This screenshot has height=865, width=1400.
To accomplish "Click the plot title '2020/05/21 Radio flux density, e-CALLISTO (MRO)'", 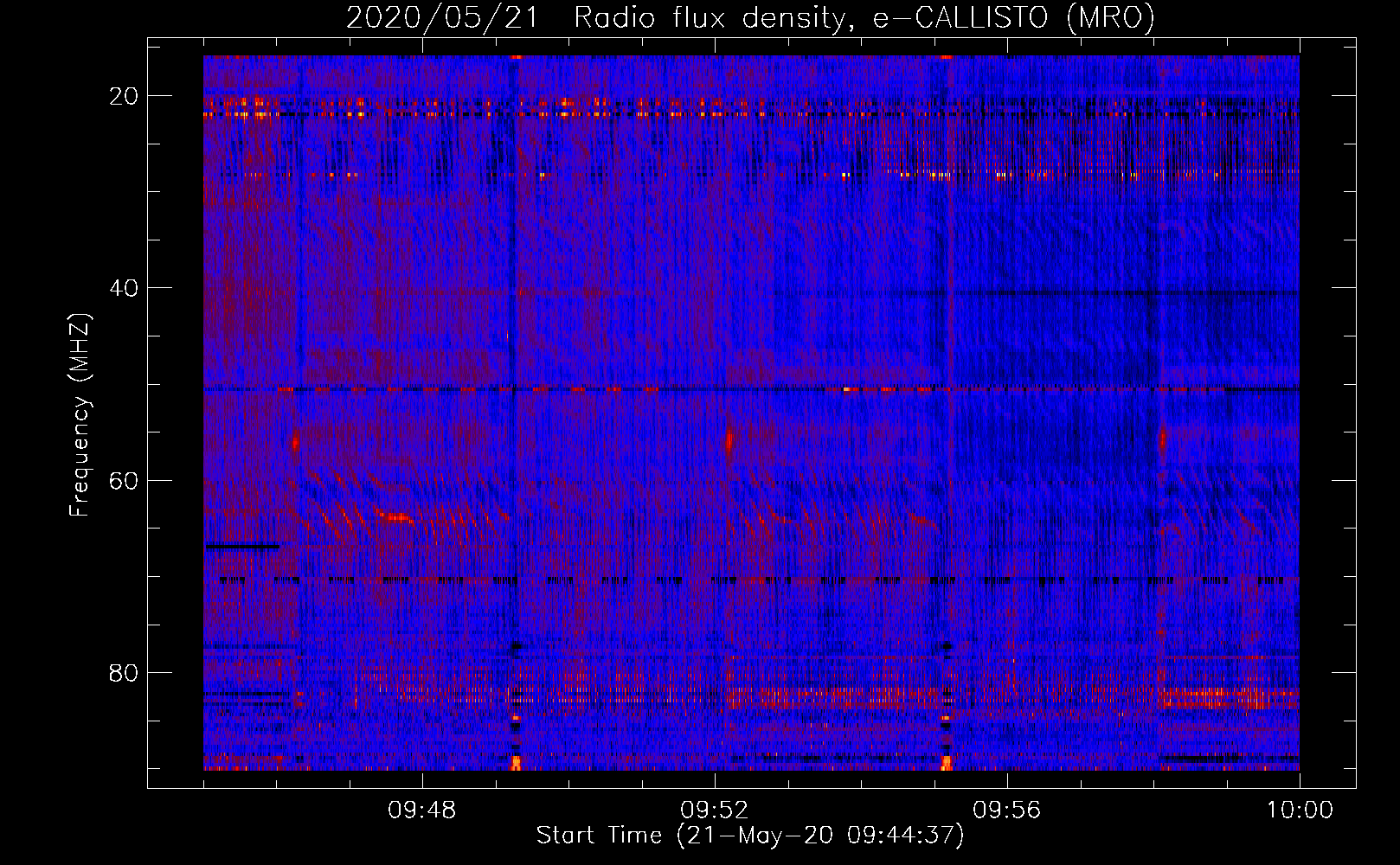I will click(x=750, y=18).
